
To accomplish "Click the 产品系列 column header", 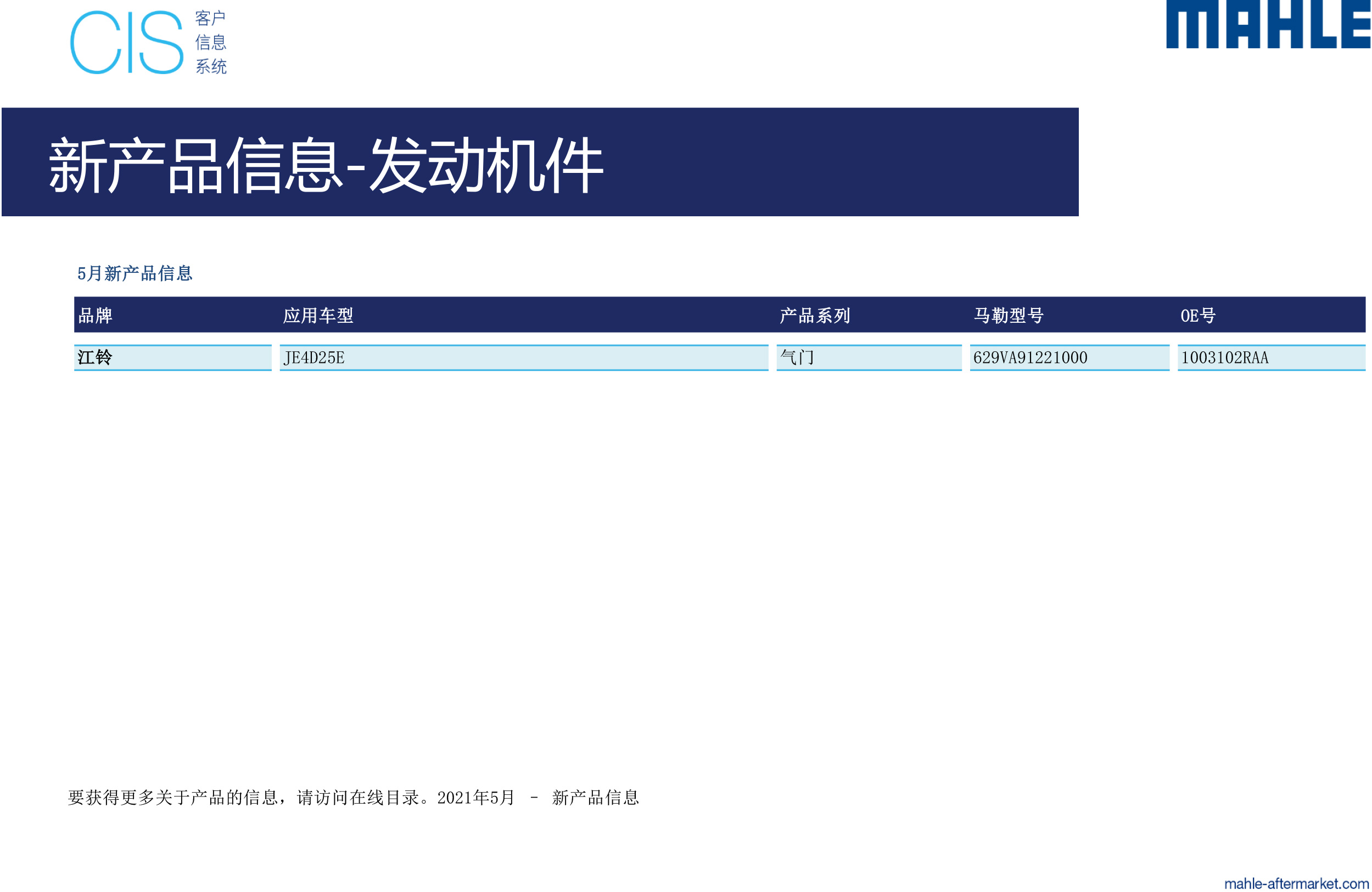I will tap(815, 315).
